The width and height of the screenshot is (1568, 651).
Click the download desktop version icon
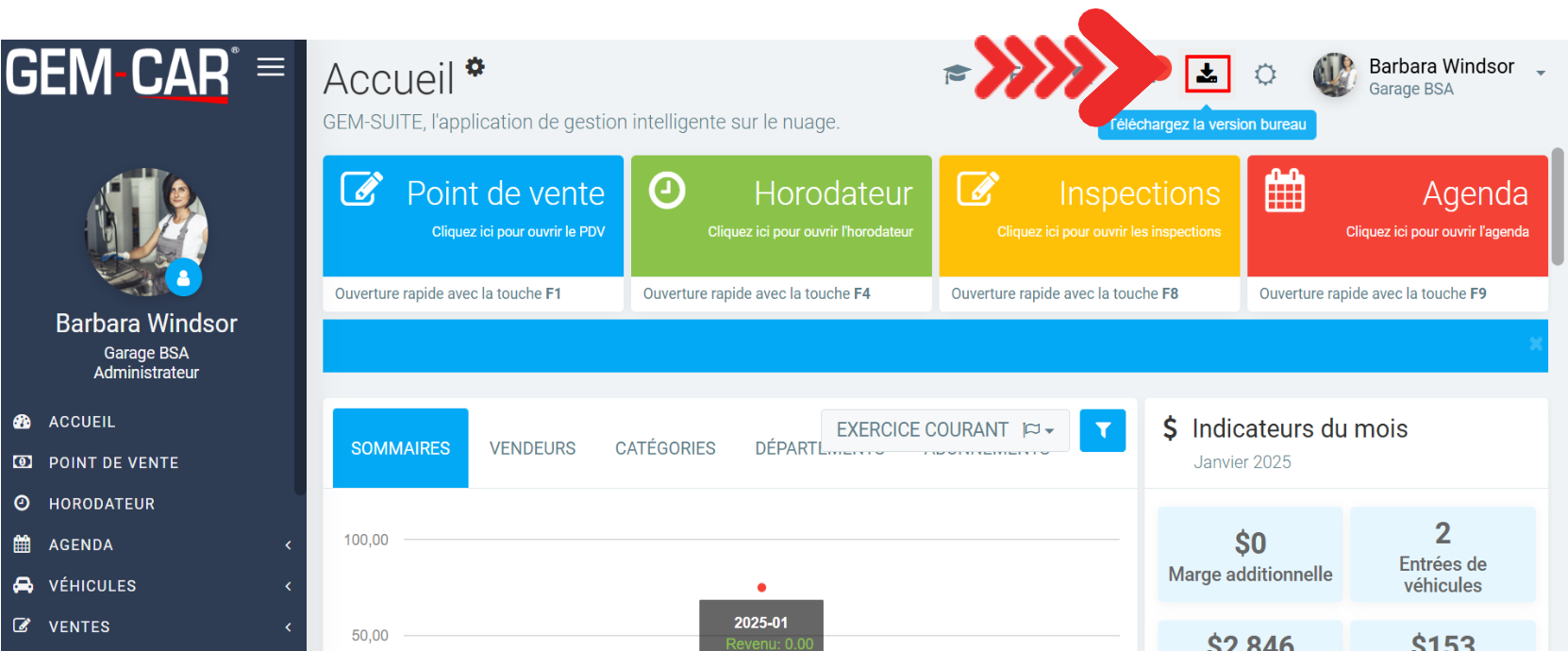point(1207,74)
